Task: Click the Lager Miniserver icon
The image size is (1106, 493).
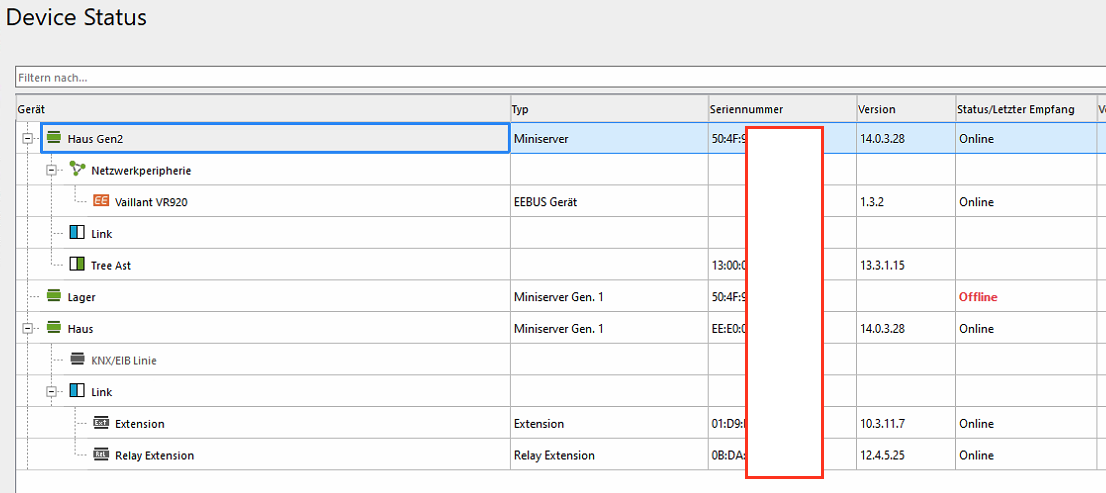Action: point(54,297)
